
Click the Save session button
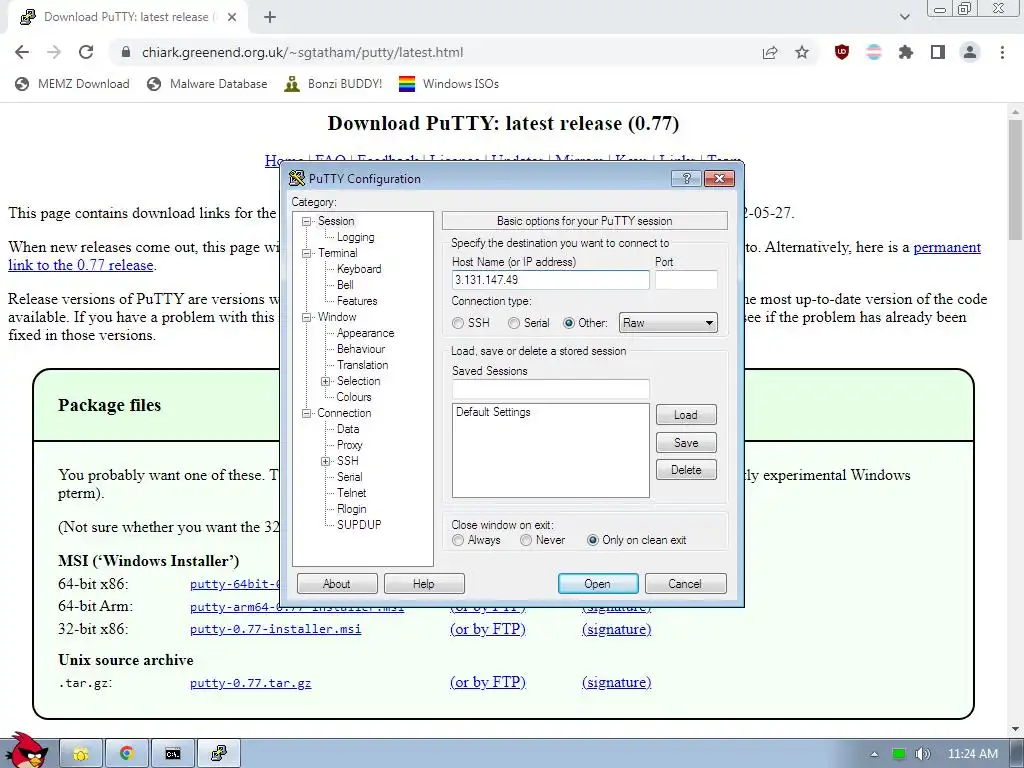coord(686,443)
